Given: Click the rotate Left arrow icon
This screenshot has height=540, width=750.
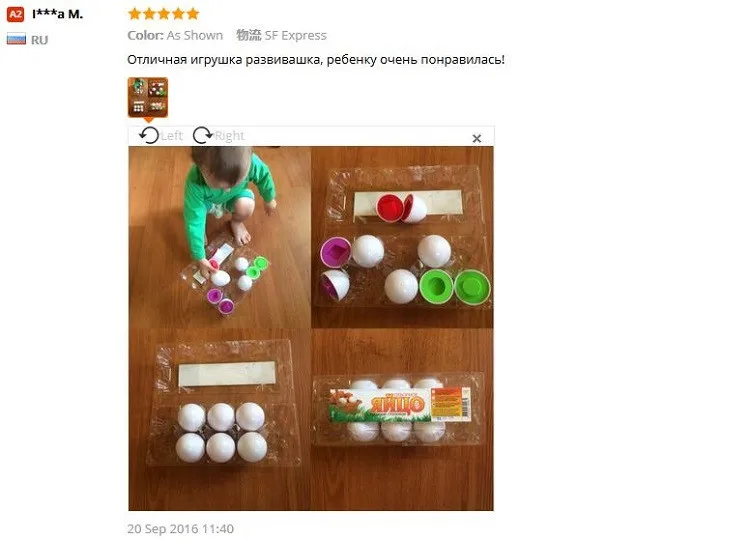Looking at the screenshot, I should tap(149, 135).
